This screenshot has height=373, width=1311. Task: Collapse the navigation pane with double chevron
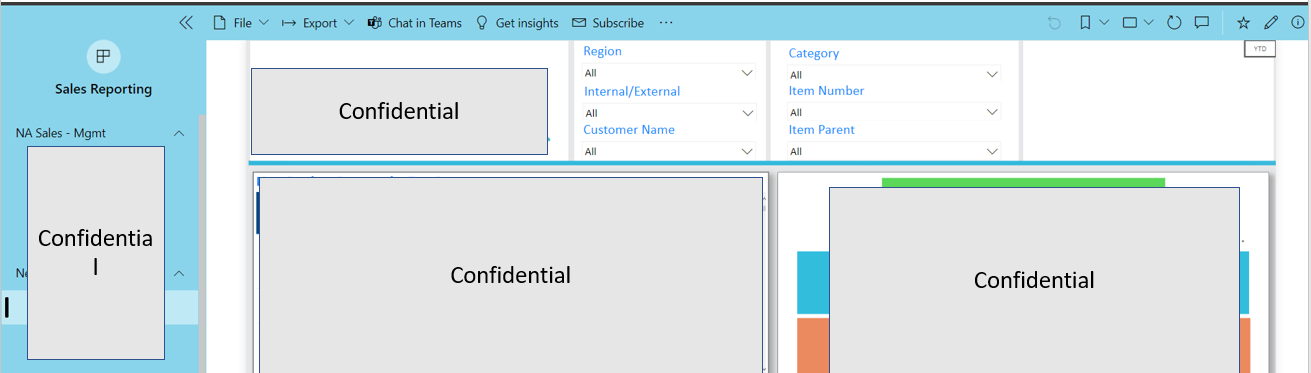pos(185,22)
